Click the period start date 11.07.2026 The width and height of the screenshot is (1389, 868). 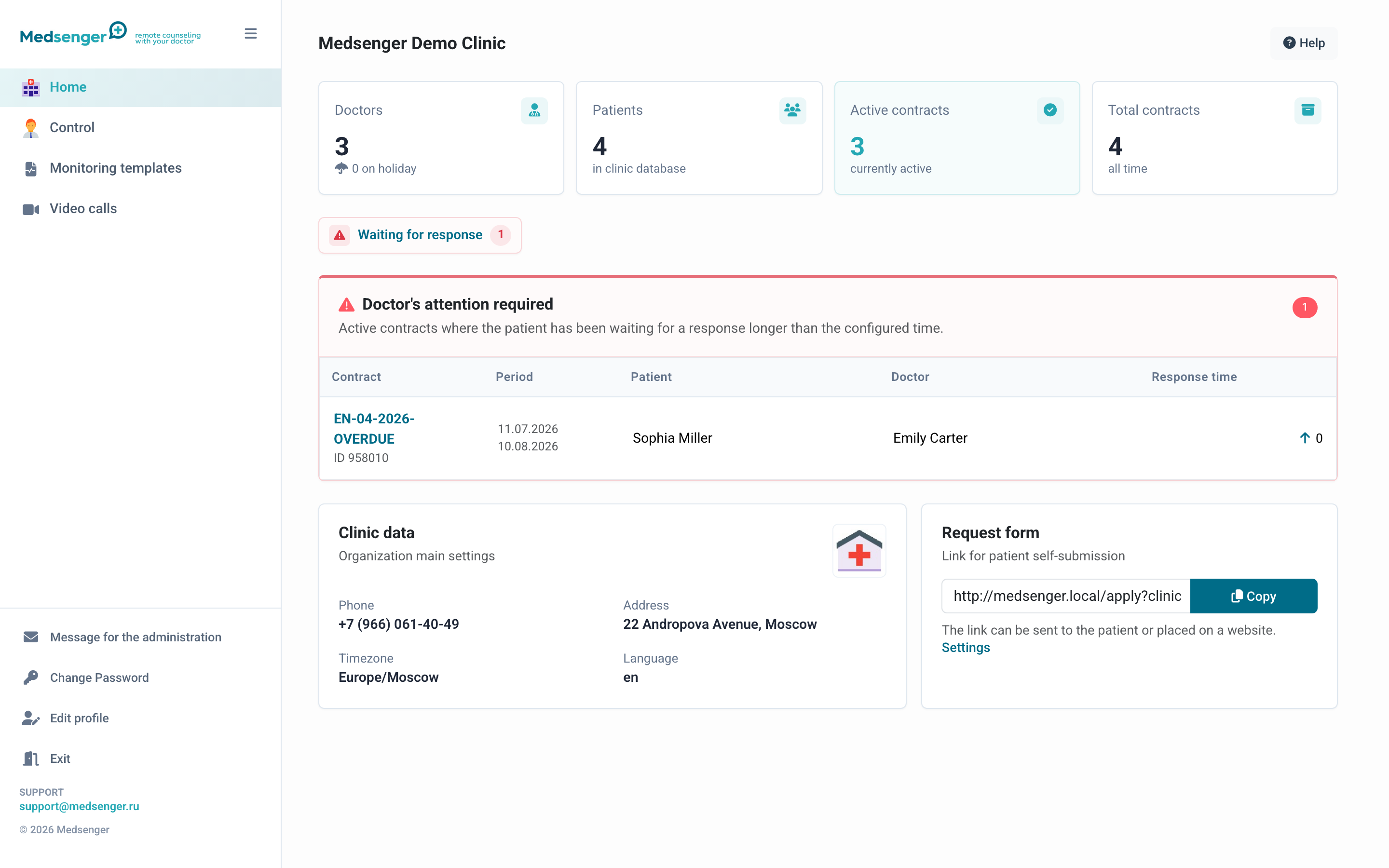click(528, 429)
